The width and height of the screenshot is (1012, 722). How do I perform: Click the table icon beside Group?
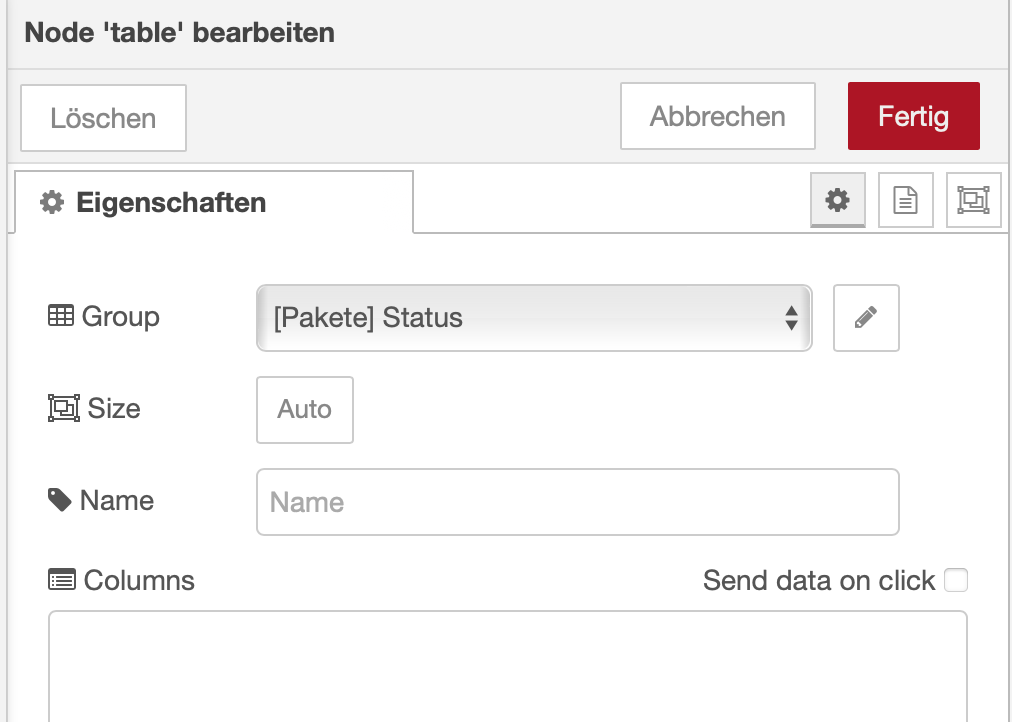click(61, 316)
